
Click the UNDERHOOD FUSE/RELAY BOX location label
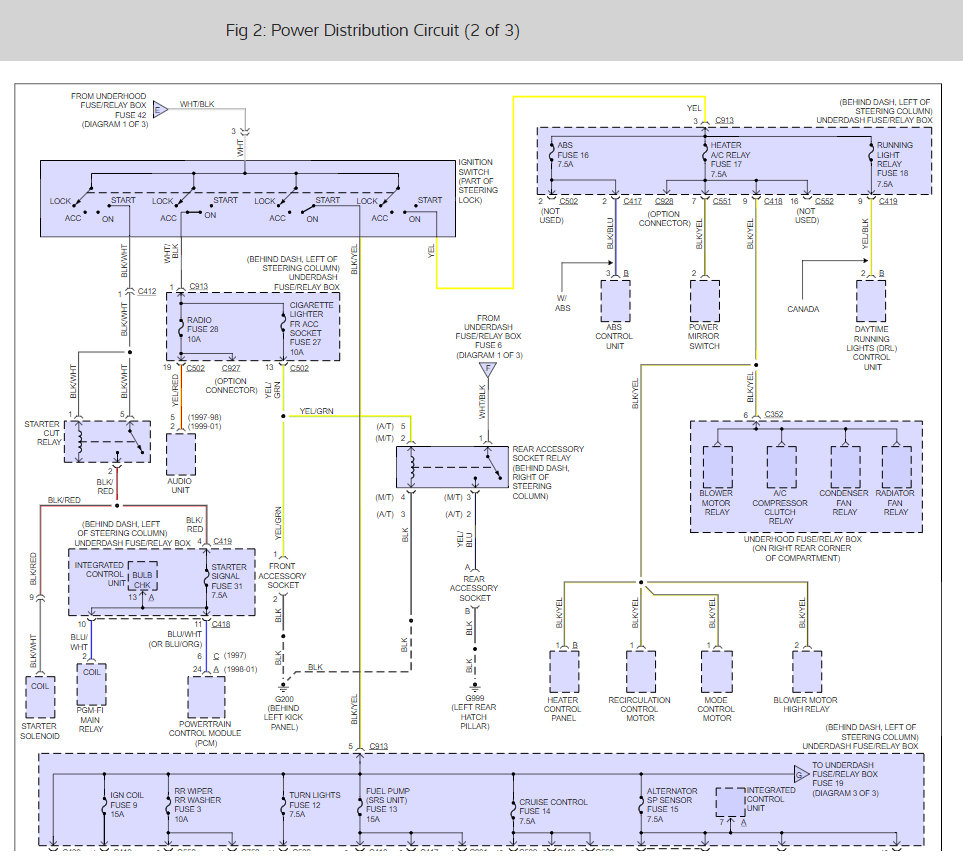pos(802,548)
